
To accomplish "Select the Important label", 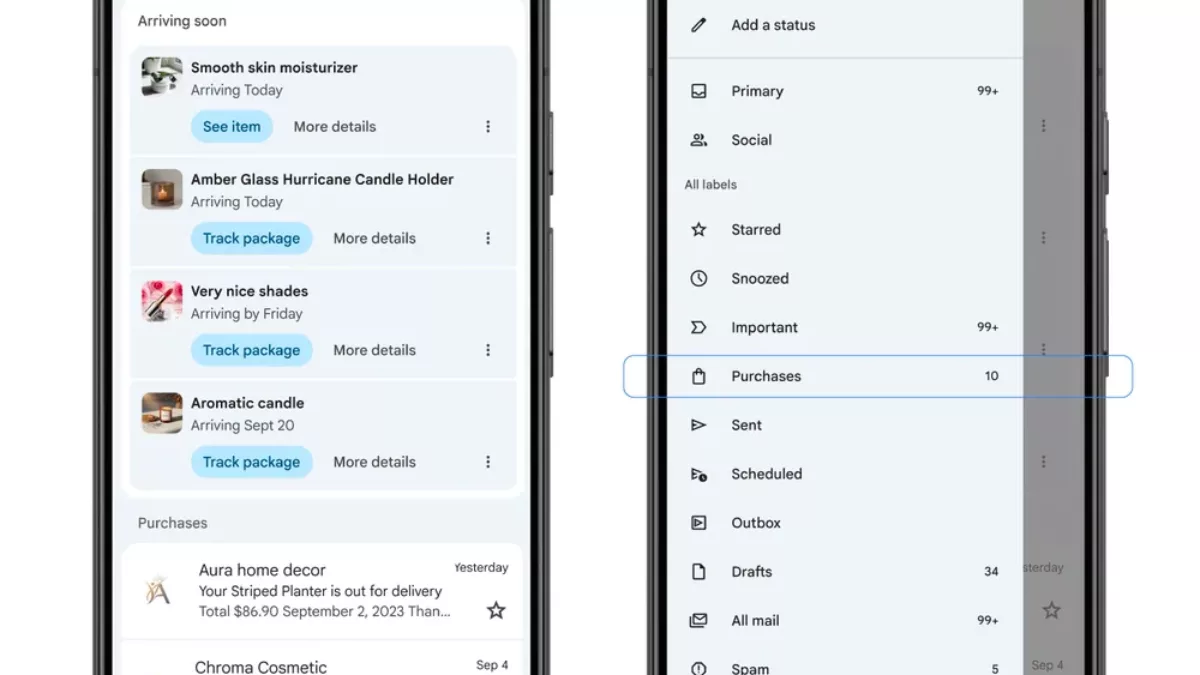I will pyautogui.click(x=764, y=328).
